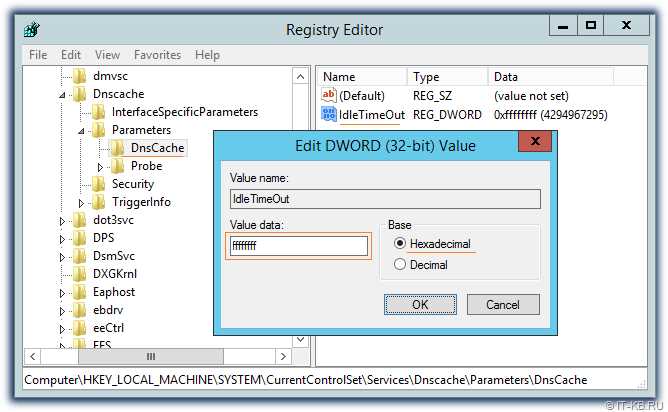The height and width of the screenshot is (412, 668).
Task: Click the tree vertical scrollbar up arrow
Action: [x=300, y=77]
